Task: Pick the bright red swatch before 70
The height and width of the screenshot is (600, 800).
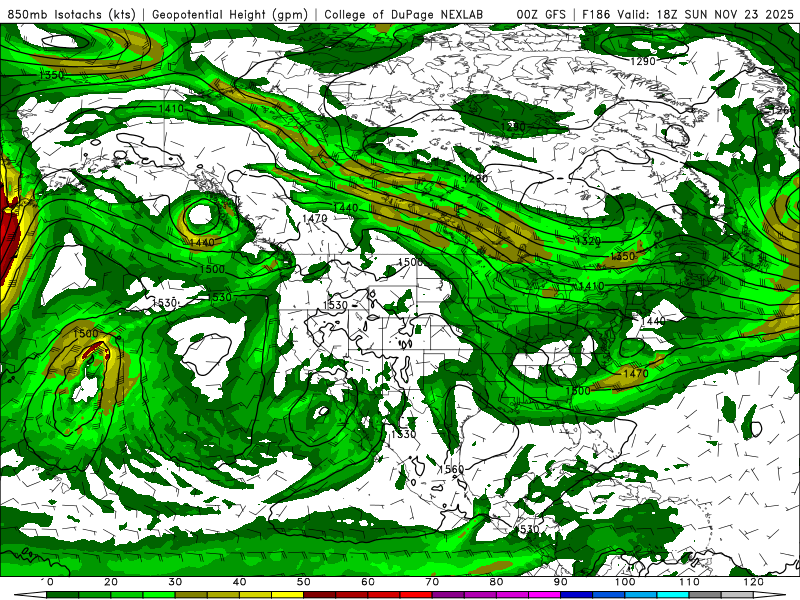Action: 416,595
